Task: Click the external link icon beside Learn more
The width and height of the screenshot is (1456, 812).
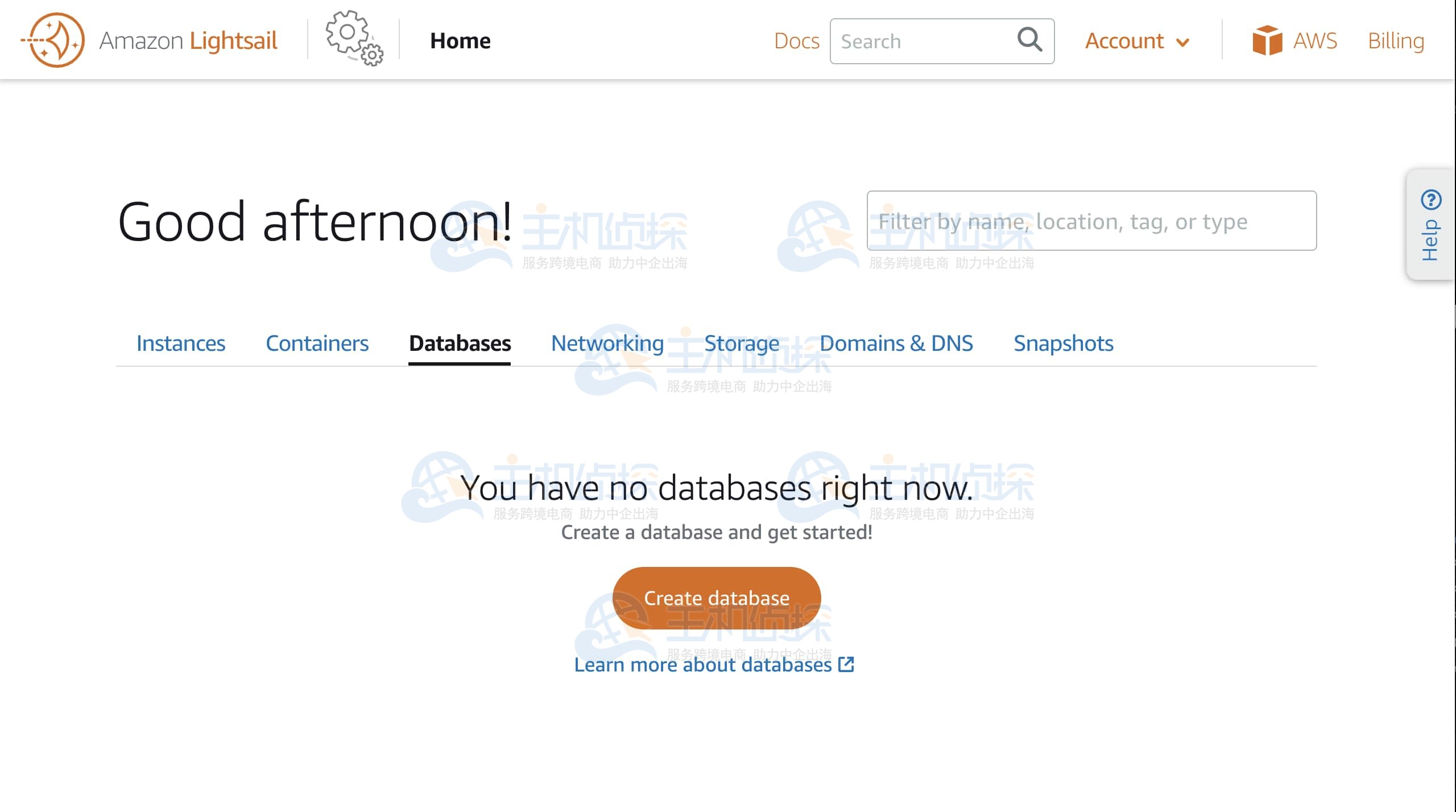Action: (846, 664)
